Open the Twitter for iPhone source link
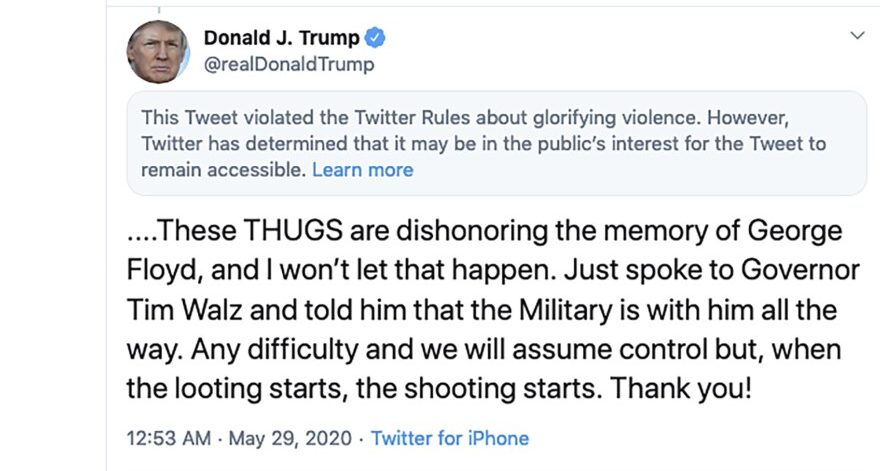Image resolution: width=880 pixels, height=471 pixels. (x=450, y=438)
